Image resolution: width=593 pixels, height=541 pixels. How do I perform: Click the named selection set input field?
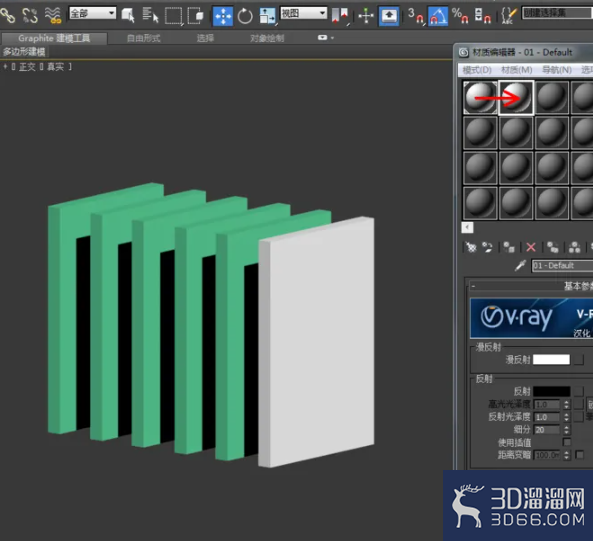click(557, 13)
